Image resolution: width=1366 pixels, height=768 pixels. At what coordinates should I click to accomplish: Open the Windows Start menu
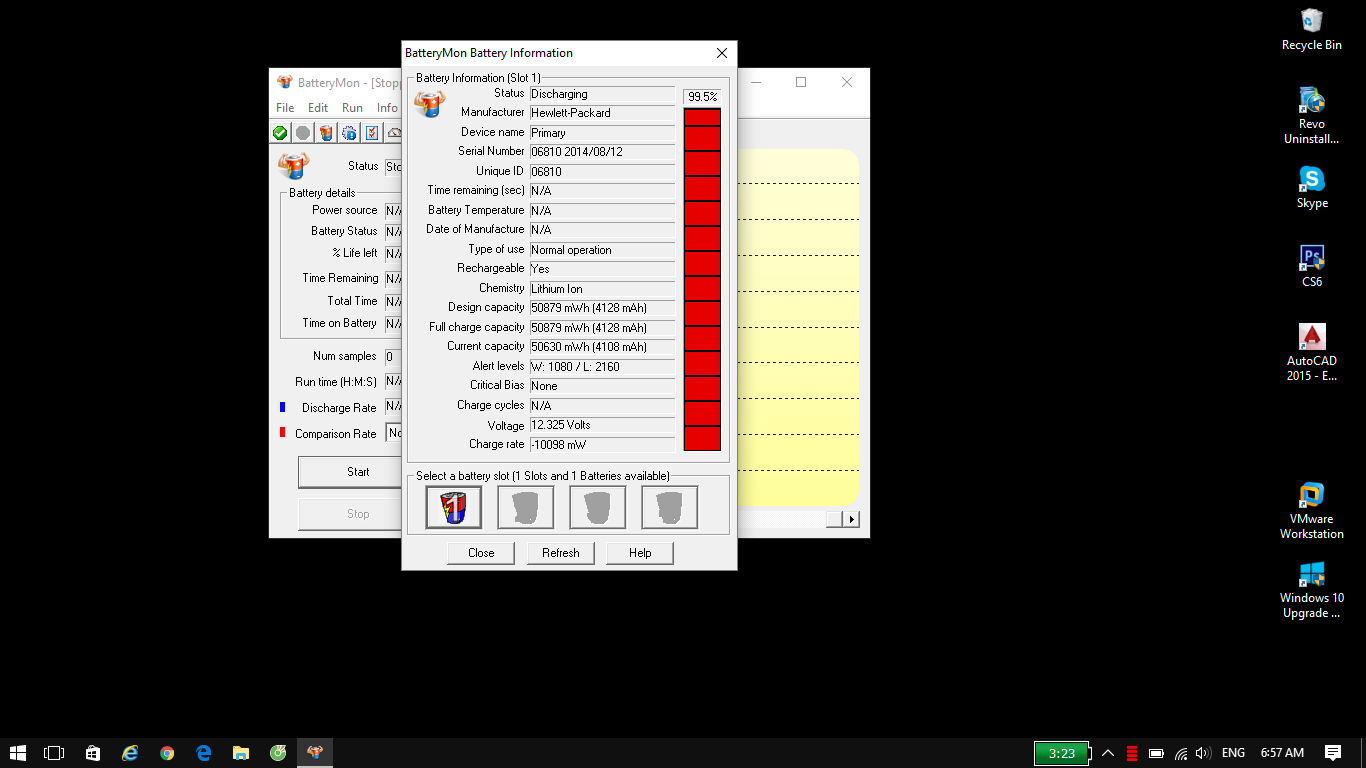[18, 753]
